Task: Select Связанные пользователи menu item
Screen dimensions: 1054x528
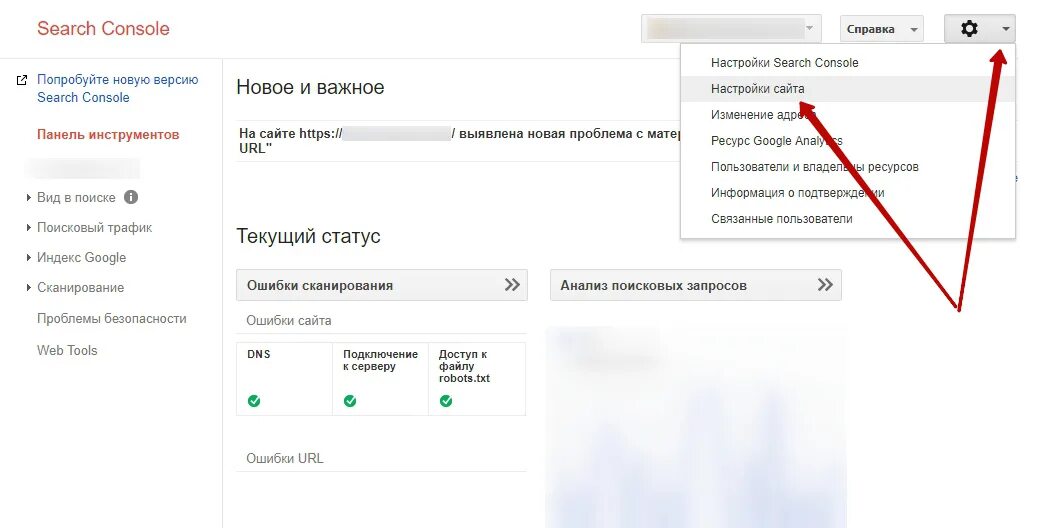Action: 848,219
